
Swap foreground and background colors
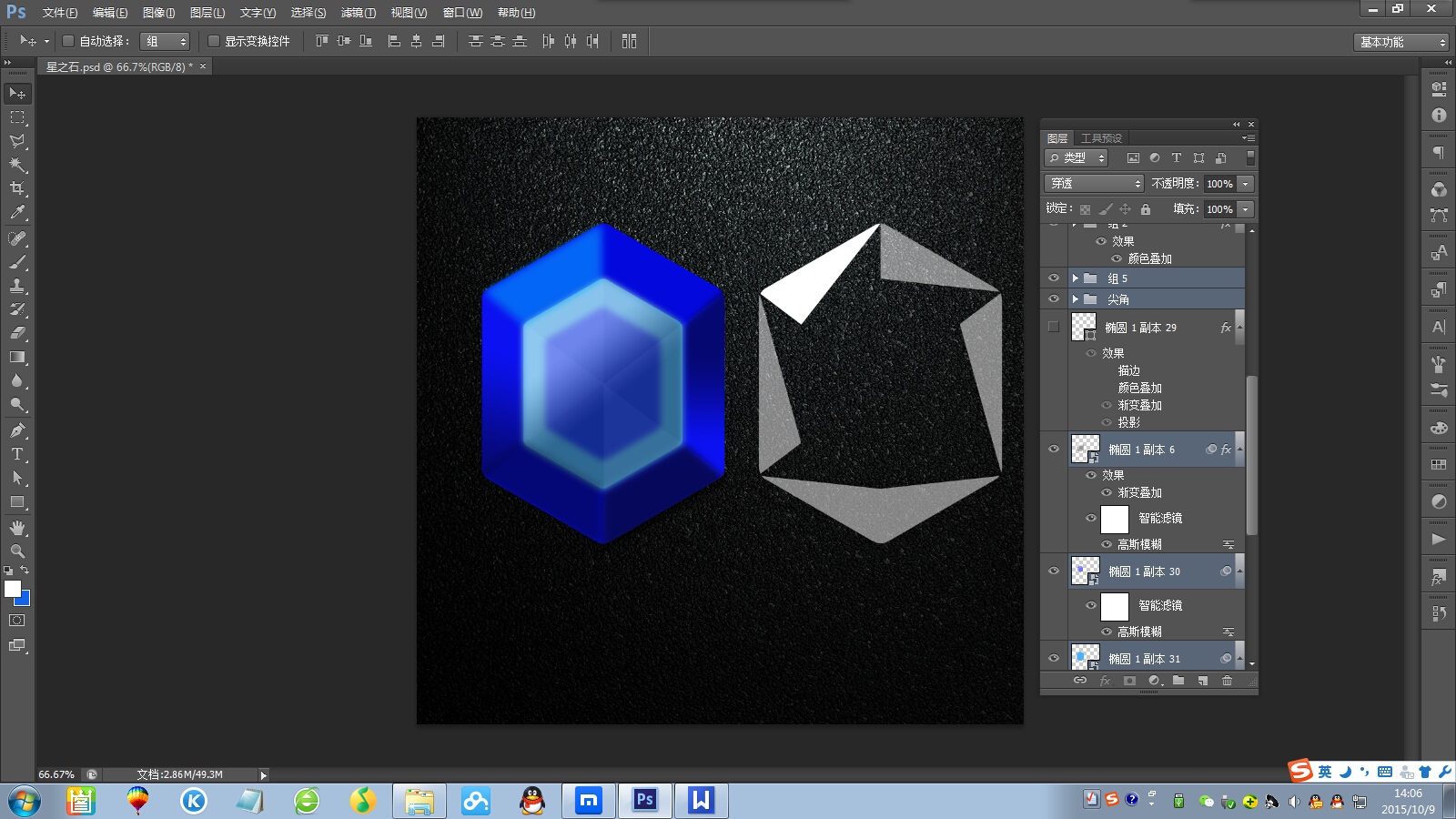[25, 571]
